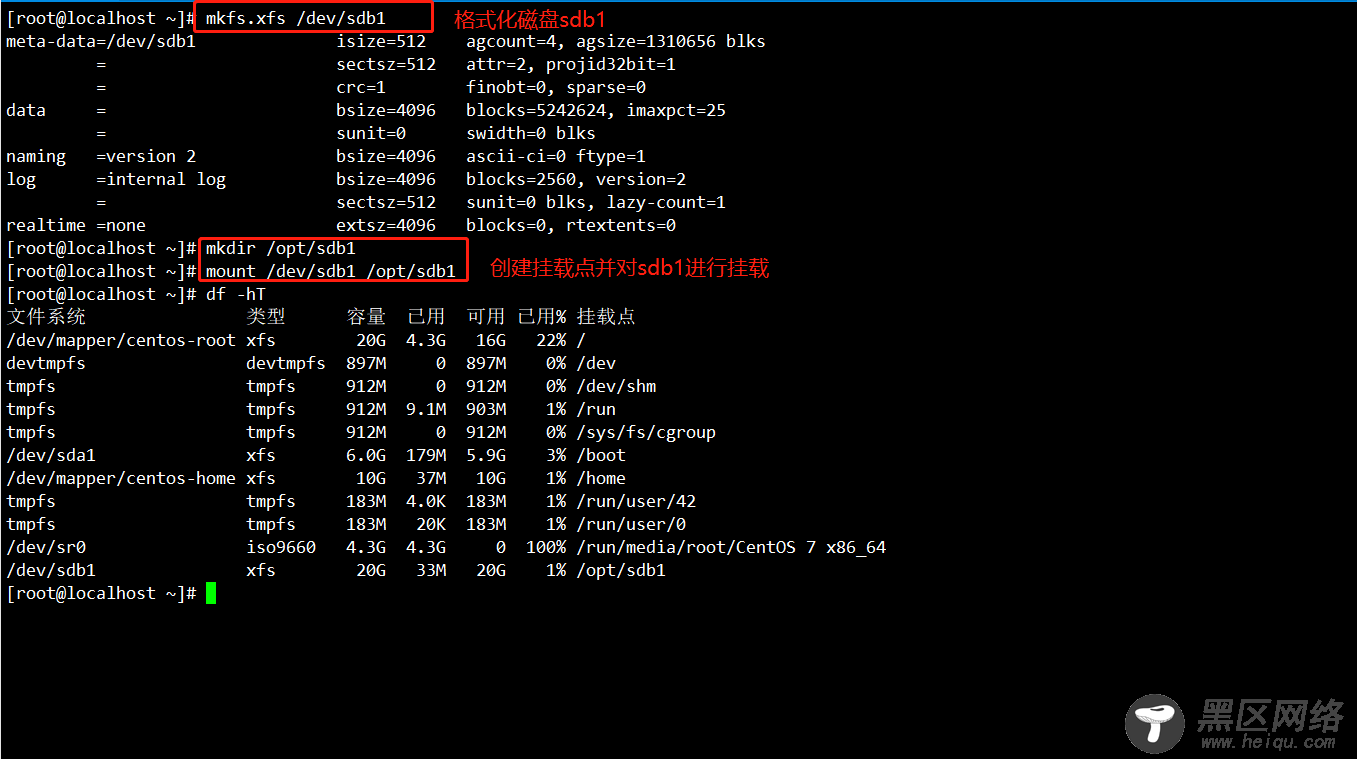Click the '/dev/shm' mount point
This screenshot has height=759, width=1357.
[616, 386]
